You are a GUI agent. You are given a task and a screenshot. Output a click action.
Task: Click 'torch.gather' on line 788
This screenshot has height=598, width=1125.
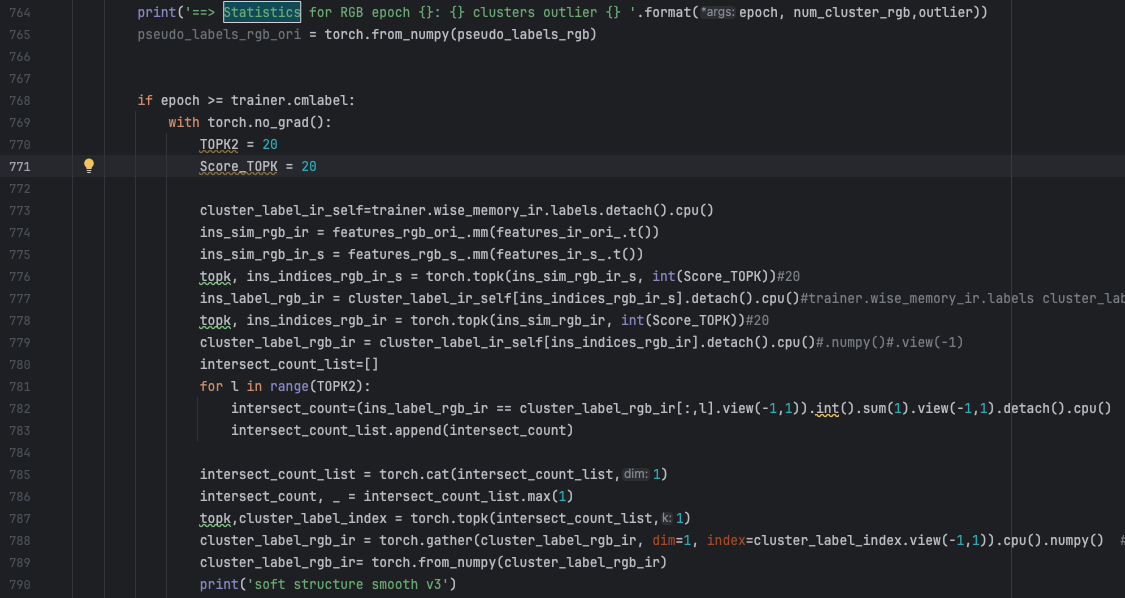click(x=426, y=541)
